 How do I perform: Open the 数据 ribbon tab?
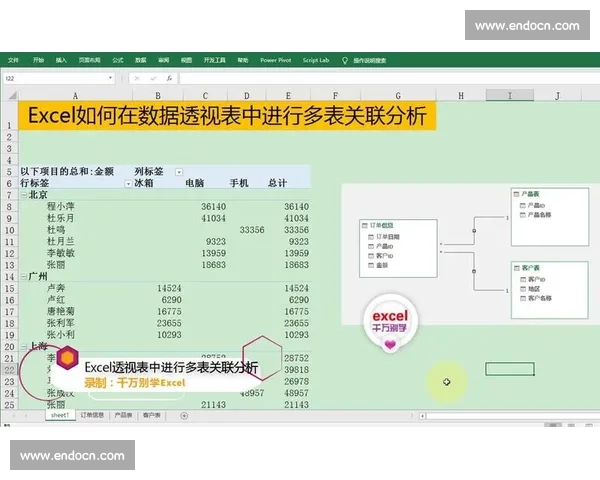[141, 60]
